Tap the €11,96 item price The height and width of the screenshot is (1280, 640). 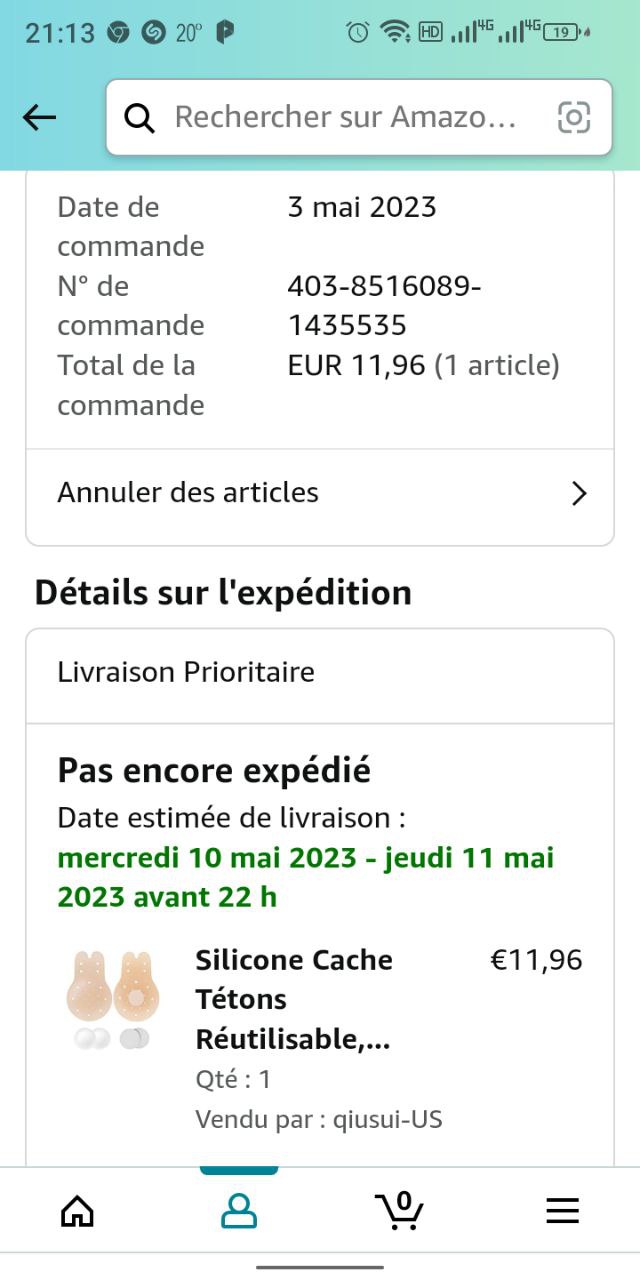tap(535, 960)
